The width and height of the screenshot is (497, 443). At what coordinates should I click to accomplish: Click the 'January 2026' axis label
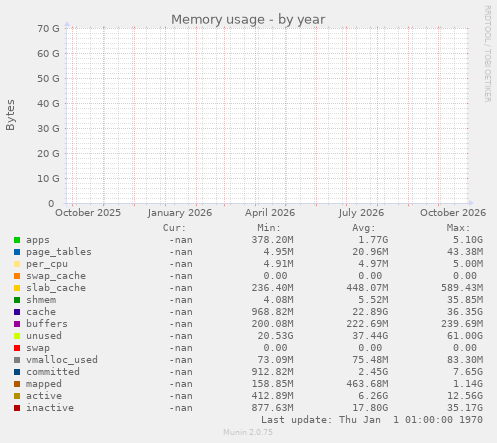[x=180, y=213]
